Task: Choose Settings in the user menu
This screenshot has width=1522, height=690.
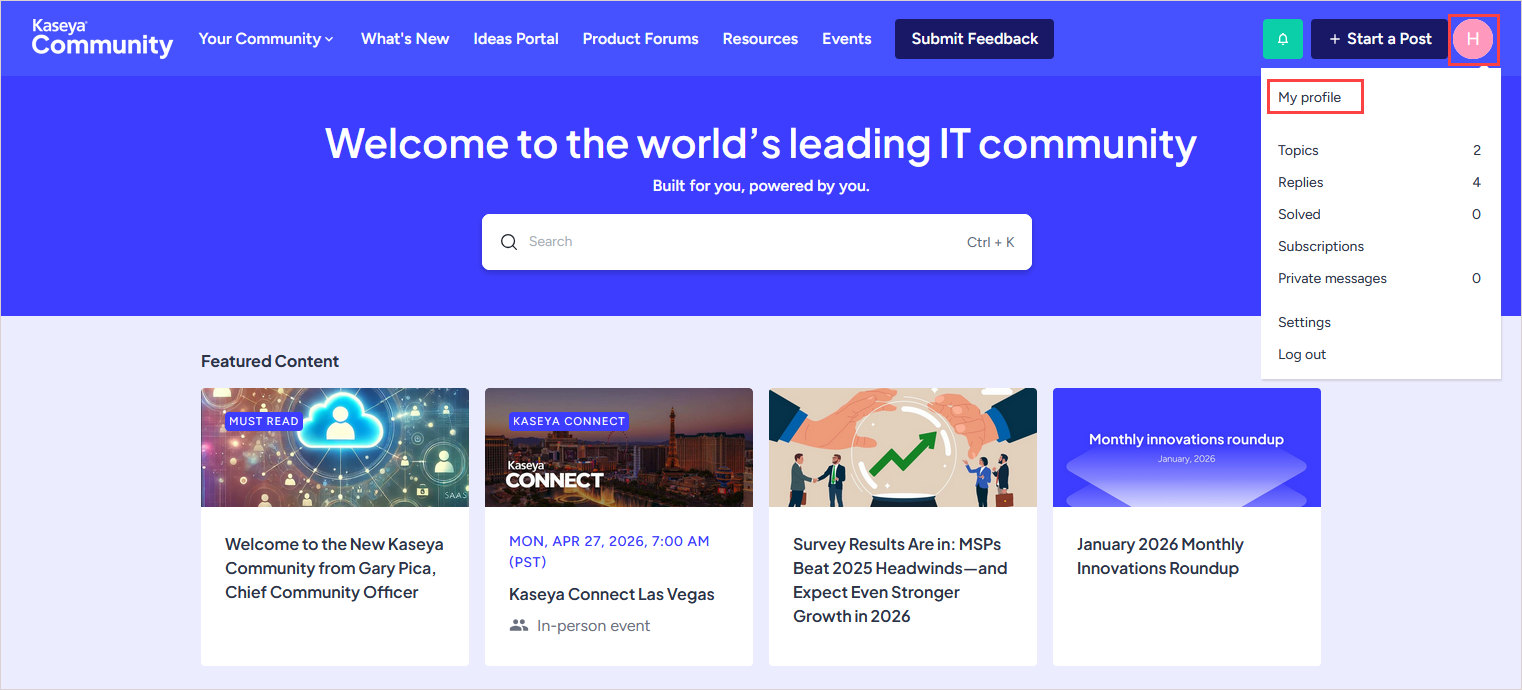Action: coord(1304,323)
